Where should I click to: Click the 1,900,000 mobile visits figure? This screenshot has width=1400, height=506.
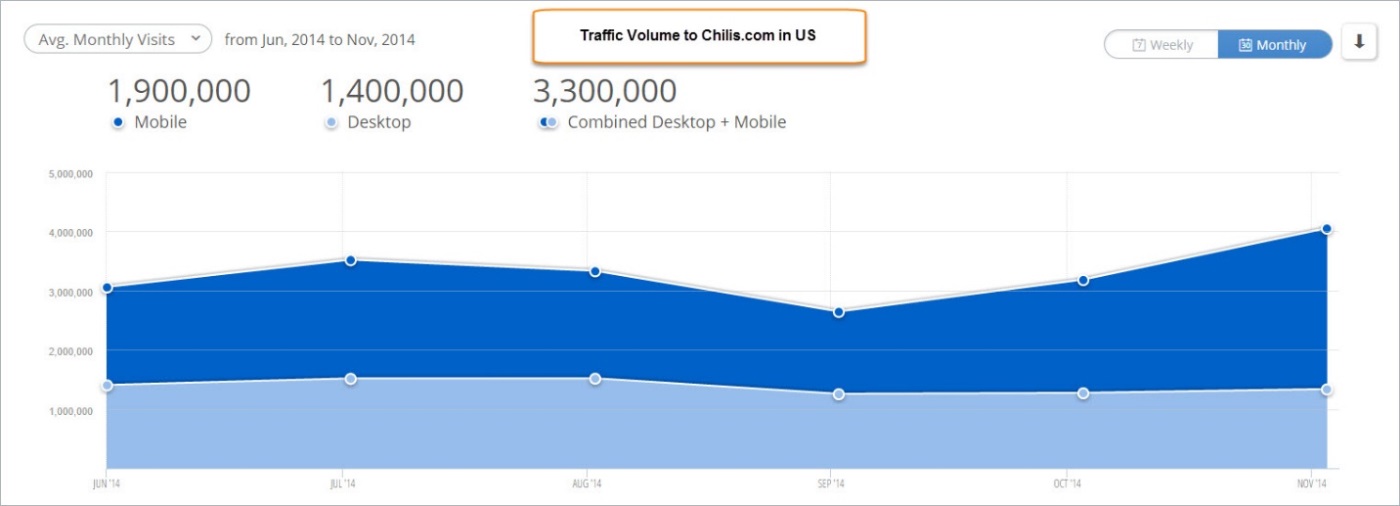pos(178,91)
